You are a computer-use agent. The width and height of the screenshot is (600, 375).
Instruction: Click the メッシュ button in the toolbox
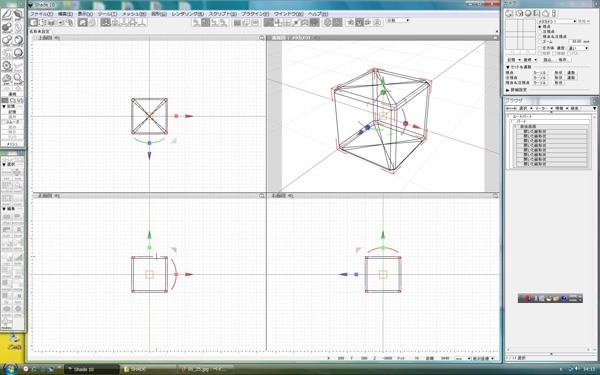click(13, 144)
